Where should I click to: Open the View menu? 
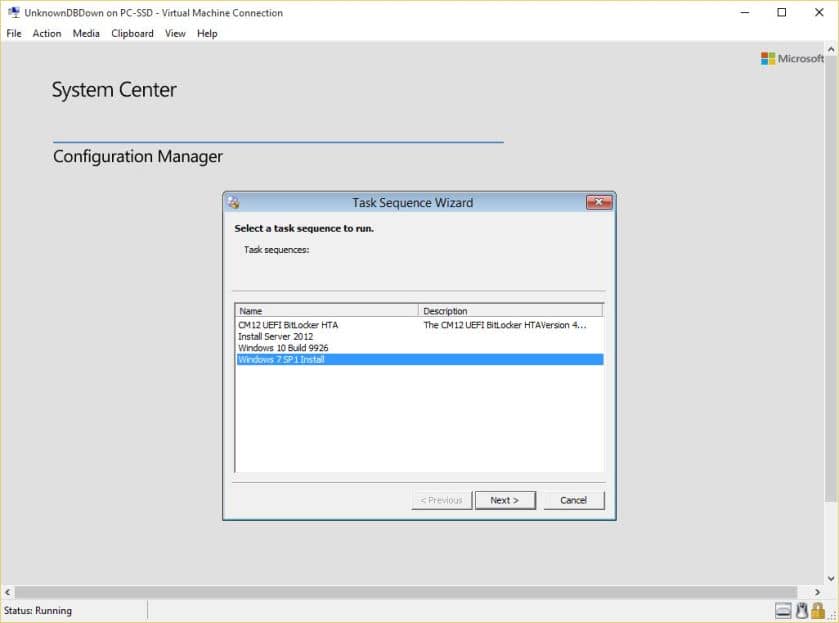tap(175, 33)
